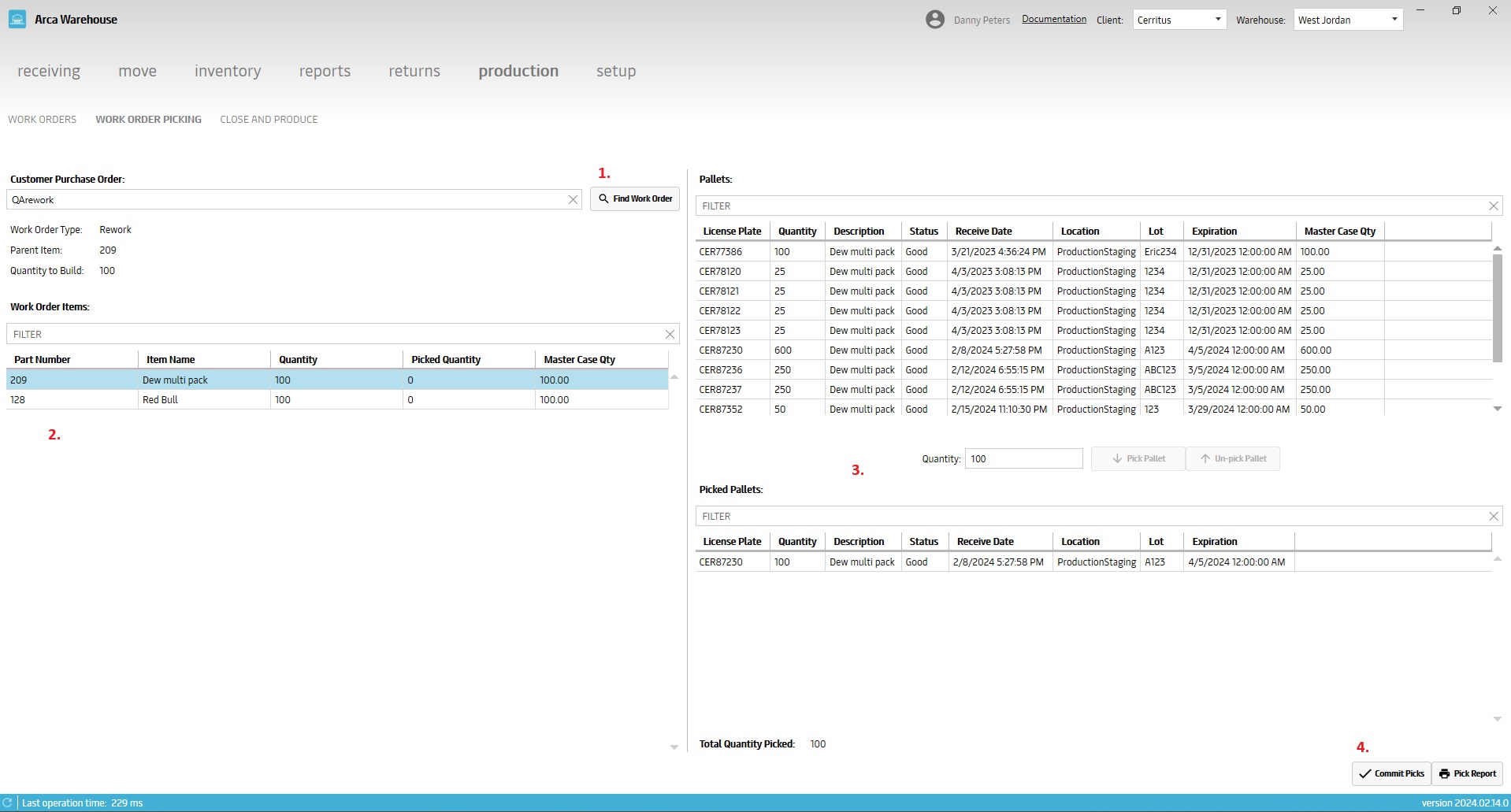Select pallet CER77386
1511x812 pixels.
(1093, 252)
